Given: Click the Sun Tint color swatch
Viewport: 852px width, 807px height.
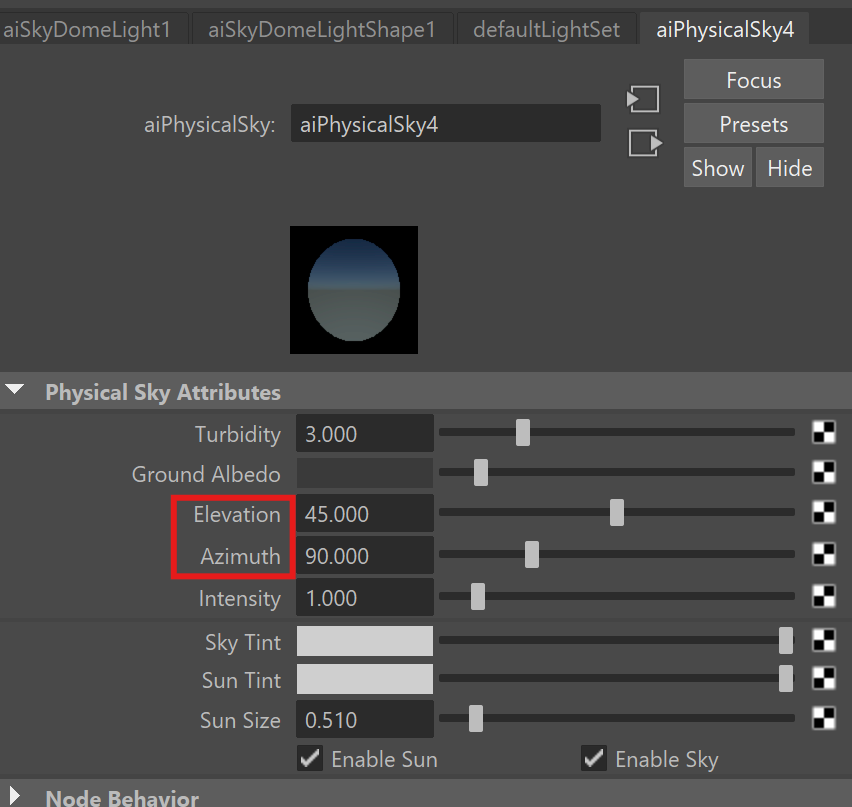Looking at the screenshot, I should click(365, 680).
